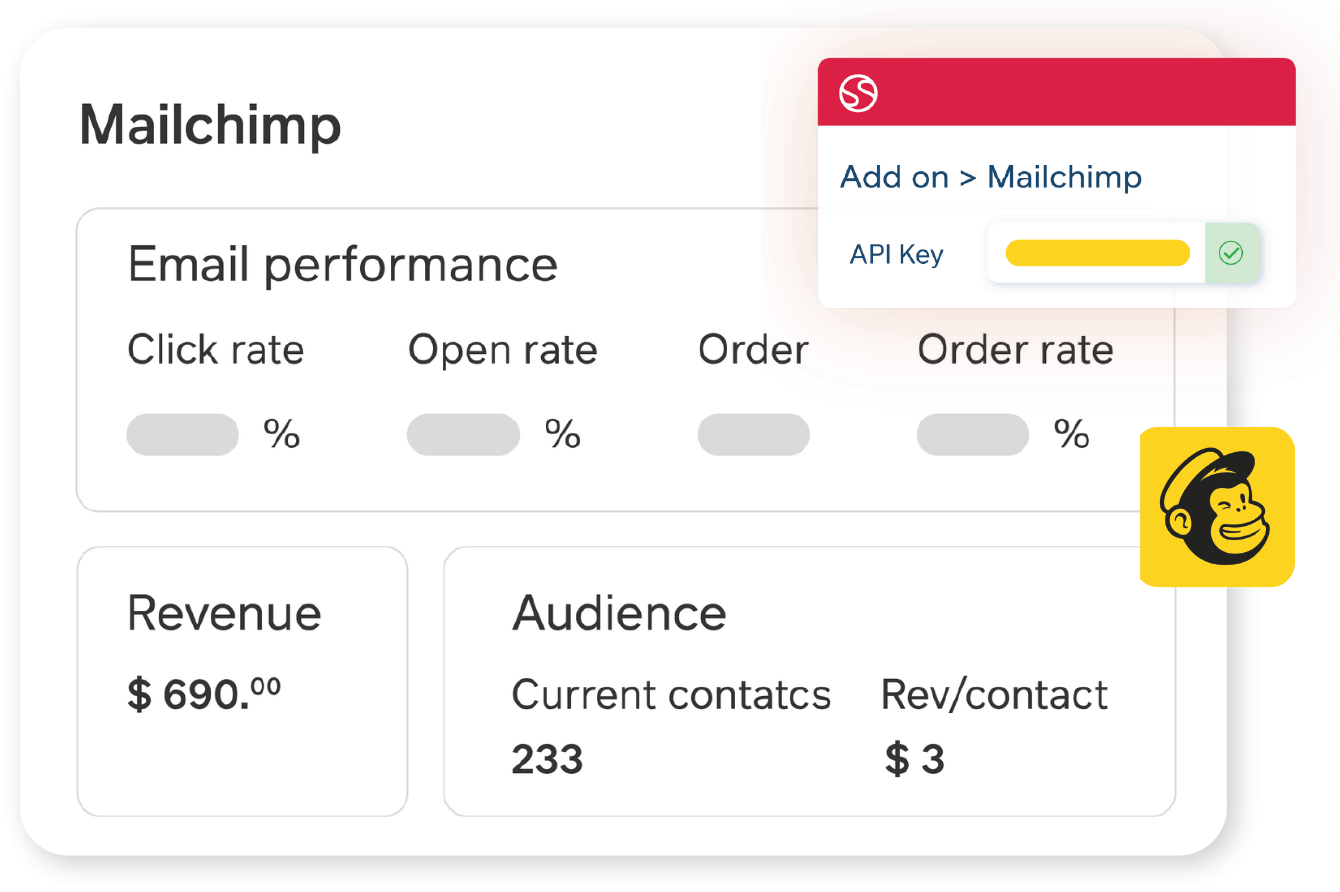Click the Open rate label
The width and height of the screenshot is (1340, 892).
point(502,350)
